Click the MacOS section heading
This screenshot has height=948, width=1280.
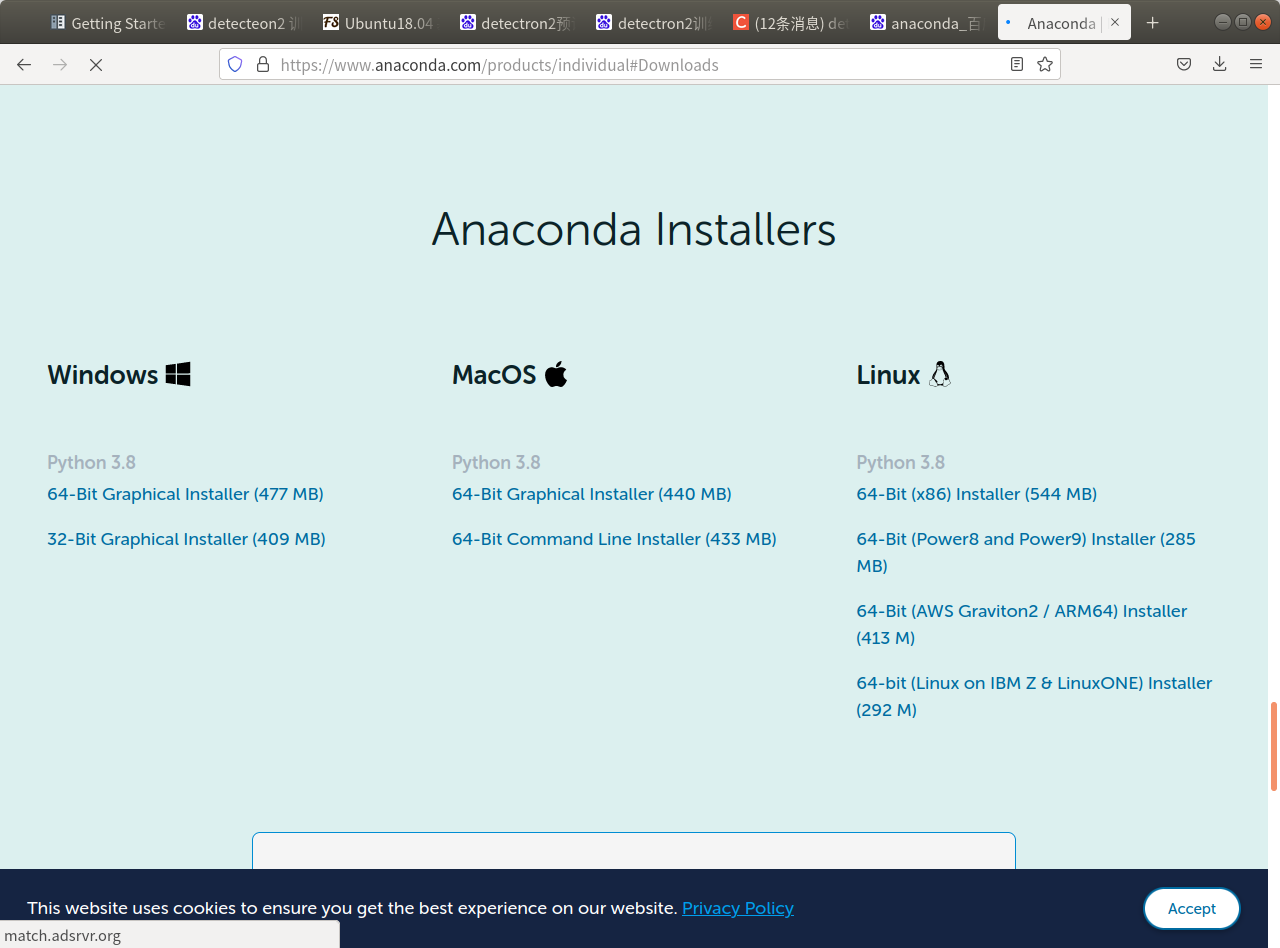494,375
